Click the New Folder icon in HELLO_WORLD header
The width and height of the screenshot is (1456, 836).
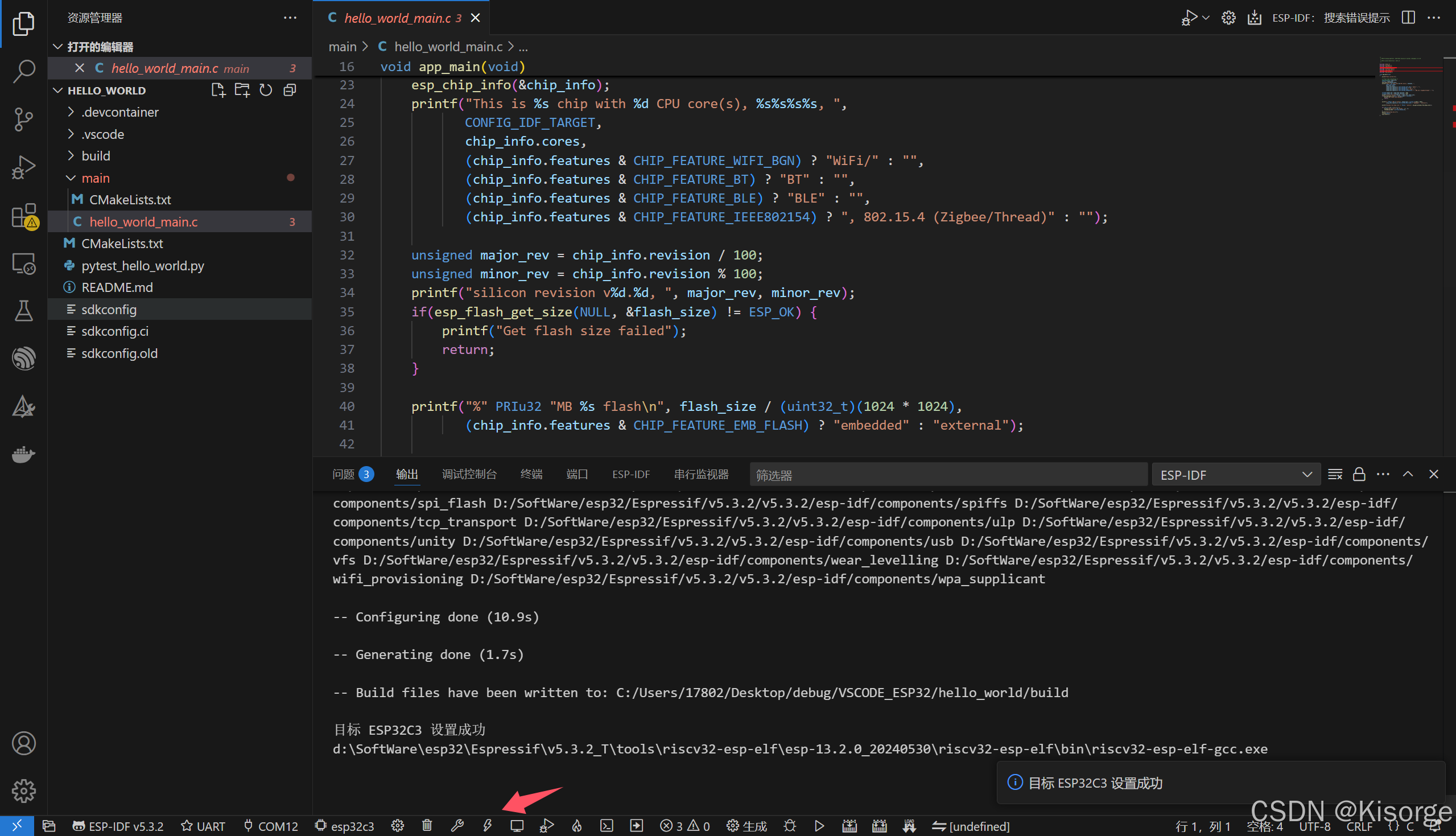pyautogui.click(x=242, y=90)
